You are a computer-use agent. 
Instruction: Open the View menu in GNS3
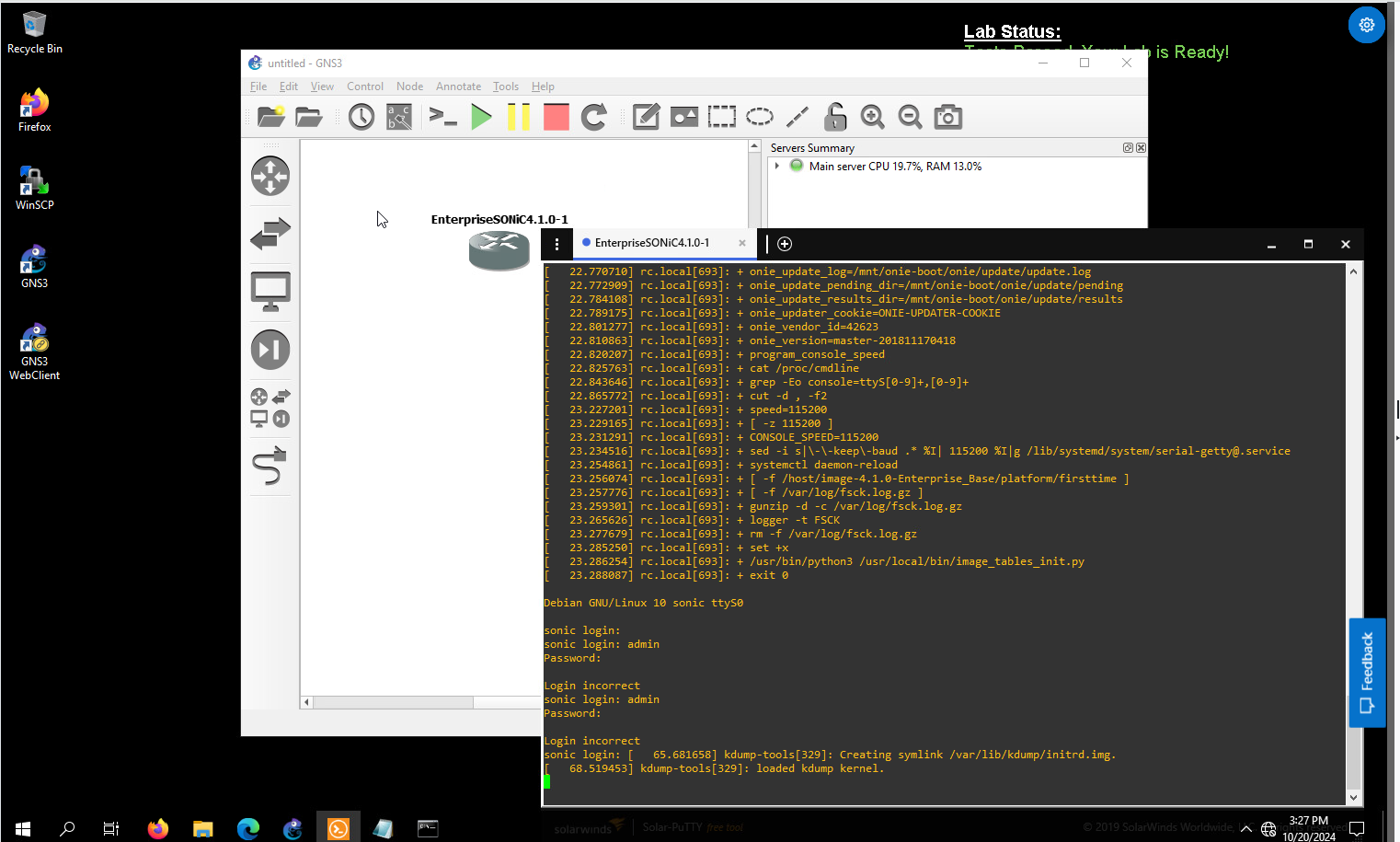point(322,87)
